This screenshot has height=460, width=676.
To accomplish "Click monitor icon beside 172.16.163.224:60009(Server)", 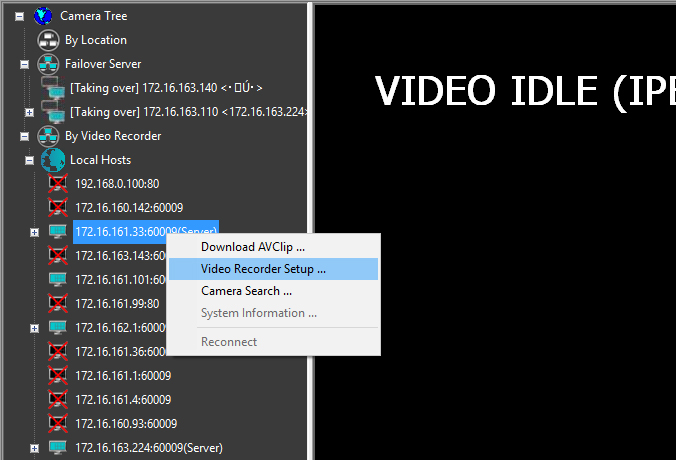I will tap(60, 447).
